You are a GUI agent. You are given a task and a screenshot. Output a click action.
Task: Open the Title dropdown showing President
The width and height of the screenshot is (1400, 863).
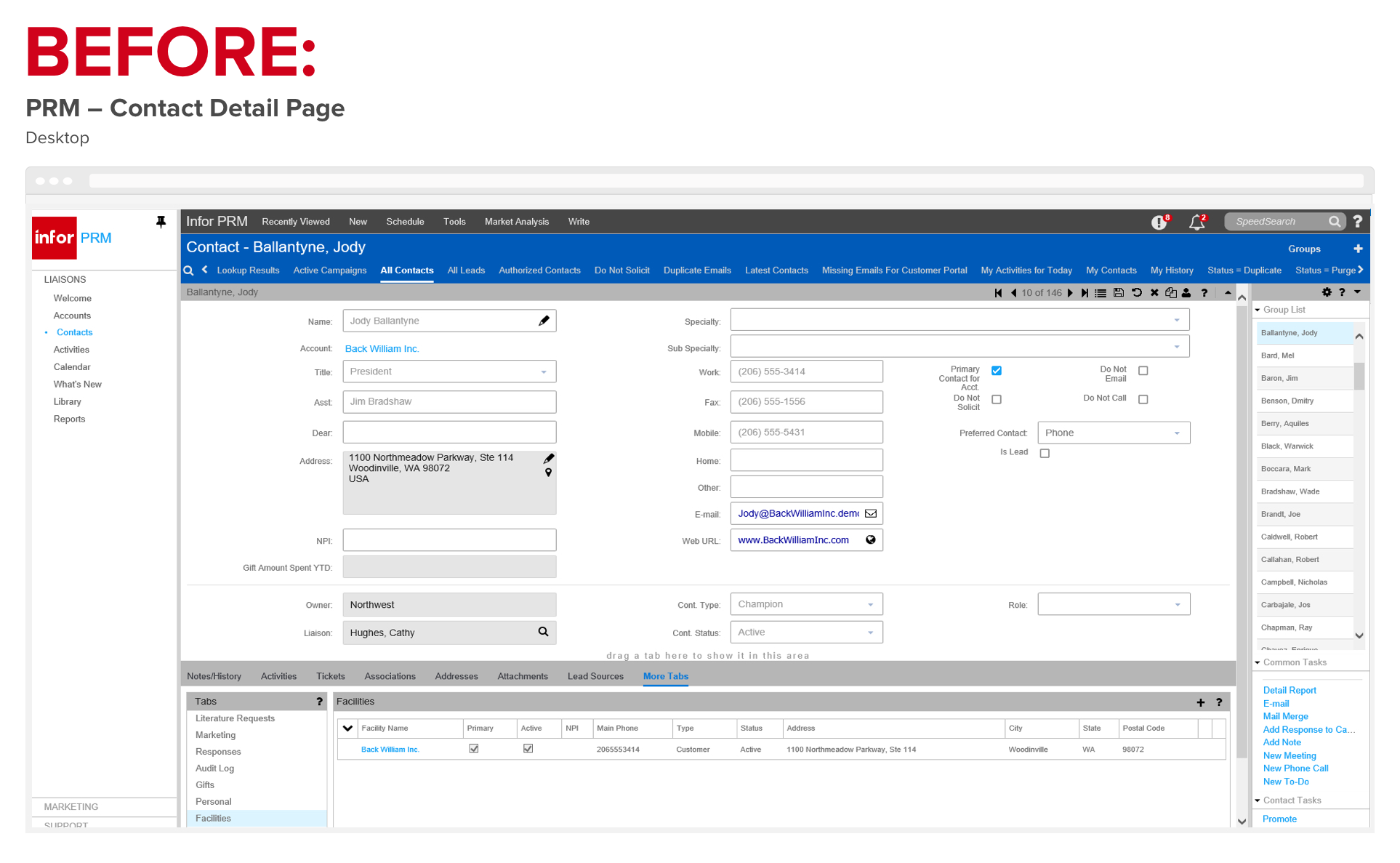coord(449,372)
